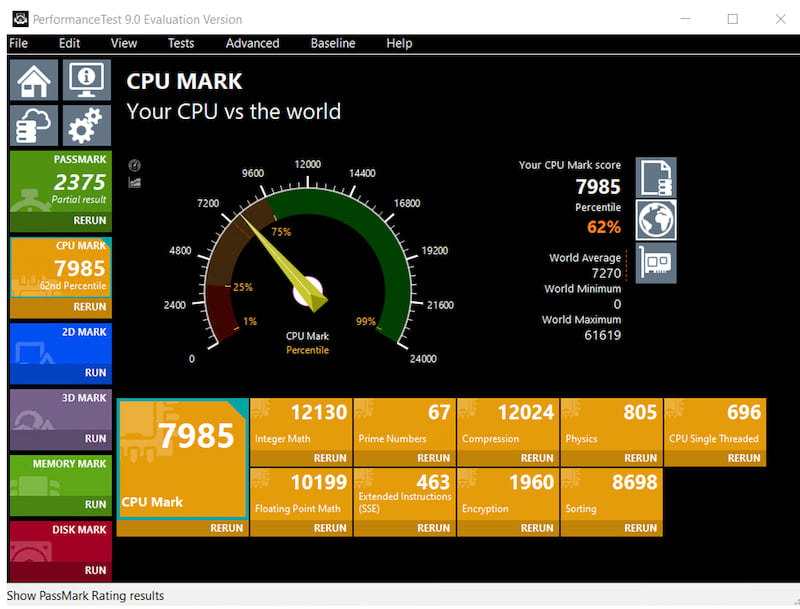Click the hardware card icon

[656, 263]
